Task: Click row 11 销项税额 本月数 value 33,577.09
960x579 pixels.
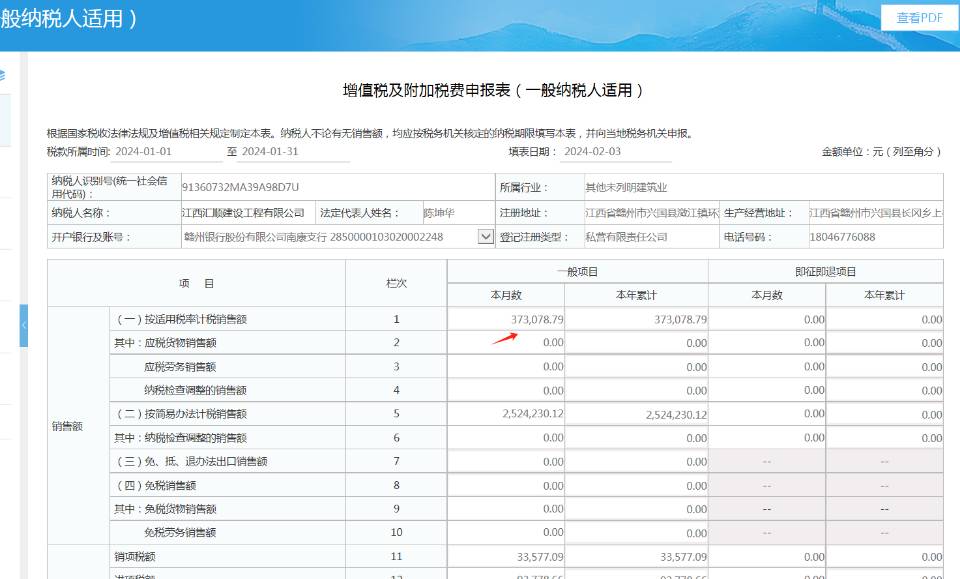Action: 506,557
